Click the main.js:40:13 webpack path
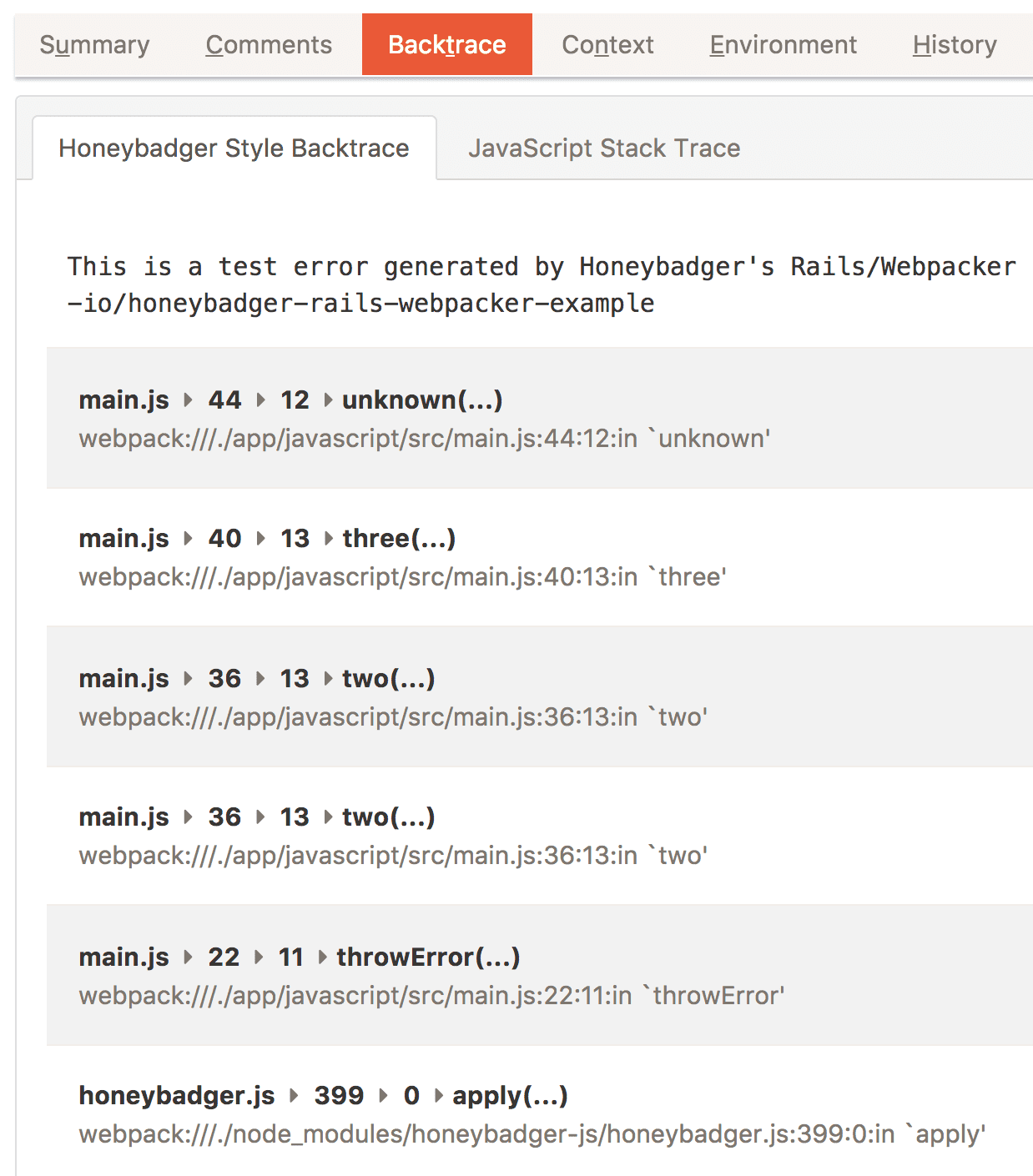 402,577
